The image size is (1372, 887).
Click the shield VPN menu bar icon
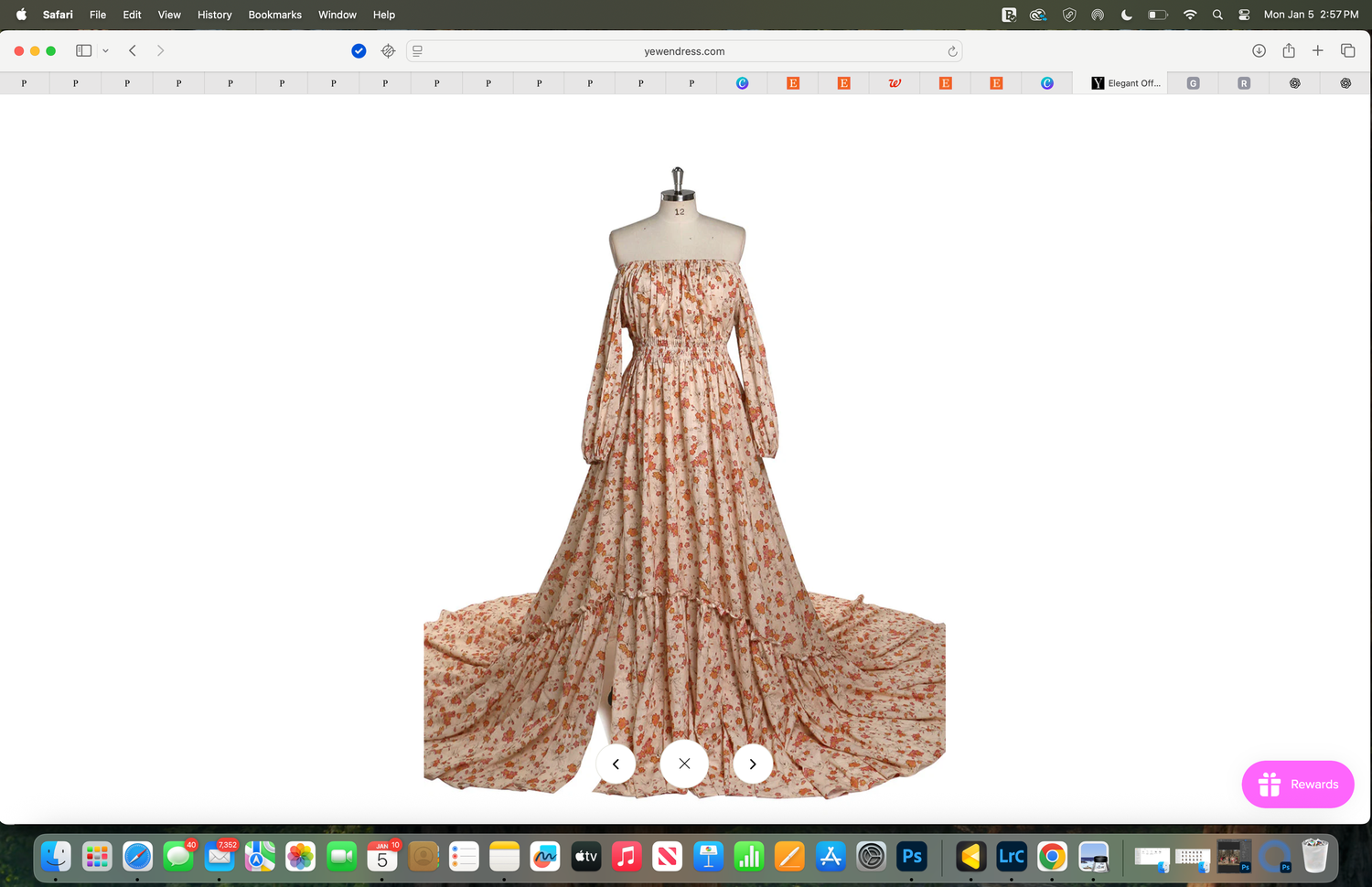point(1069,15)
